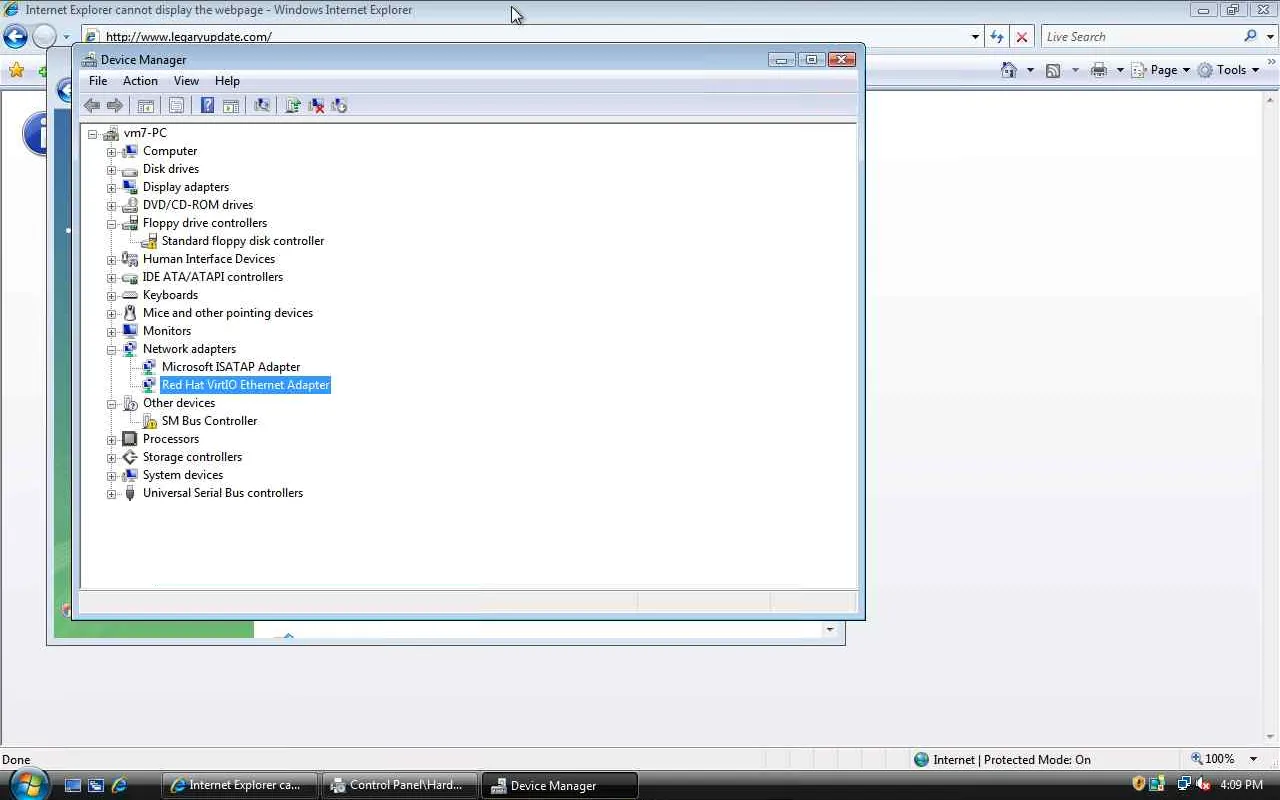Image resolution: width=1280 pixels, height=800 pixels.
Task: Open the Live Search provider dropdown
Action: [1268, 37]
